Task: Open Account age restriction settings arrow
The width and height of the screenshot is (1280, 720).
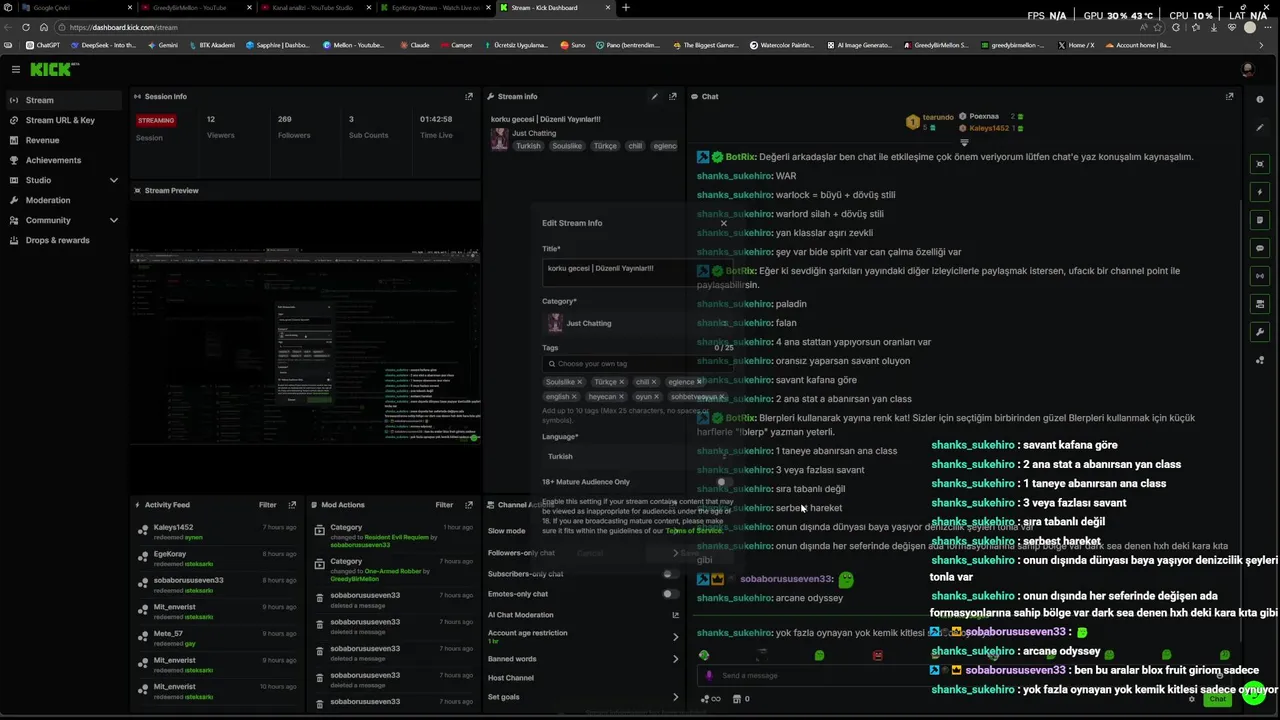Action: coord(675,637)
